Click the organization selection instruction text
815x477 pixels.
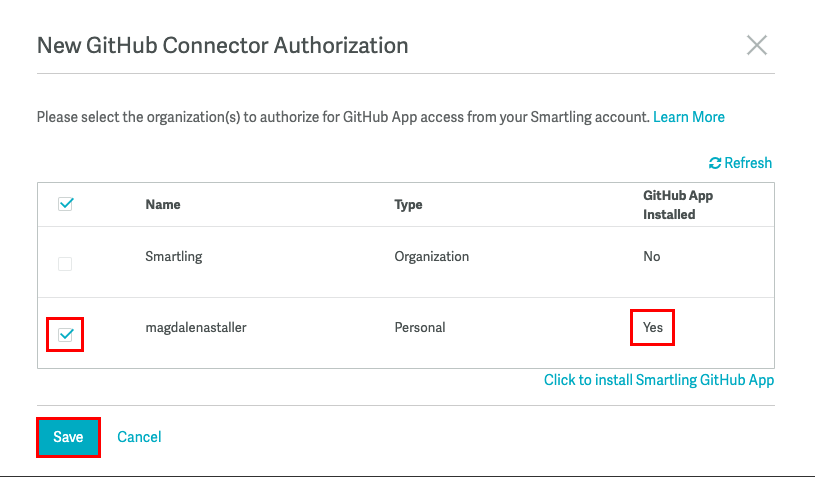click(342, 117)
